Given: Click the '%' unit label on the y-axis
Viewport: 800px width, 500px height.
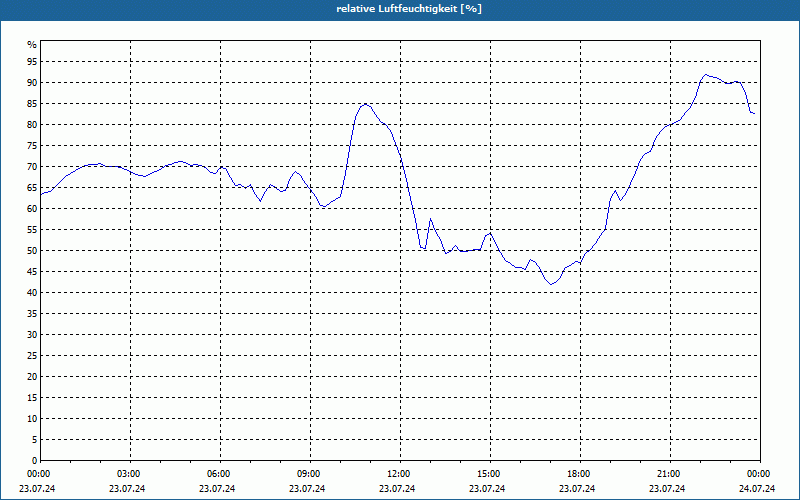Looking at the screenshot, I should click(32, 45).
